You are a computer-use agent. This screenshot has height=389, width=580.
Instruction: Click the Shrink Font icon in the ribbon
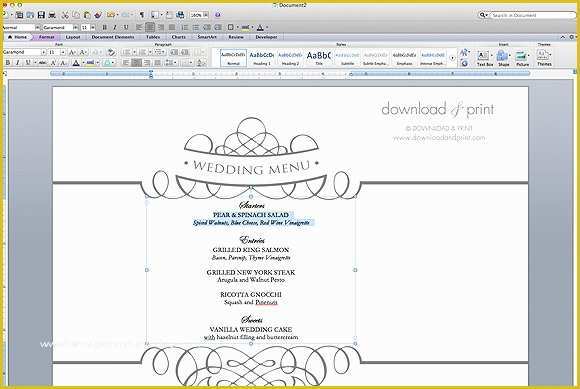(83, 52)
